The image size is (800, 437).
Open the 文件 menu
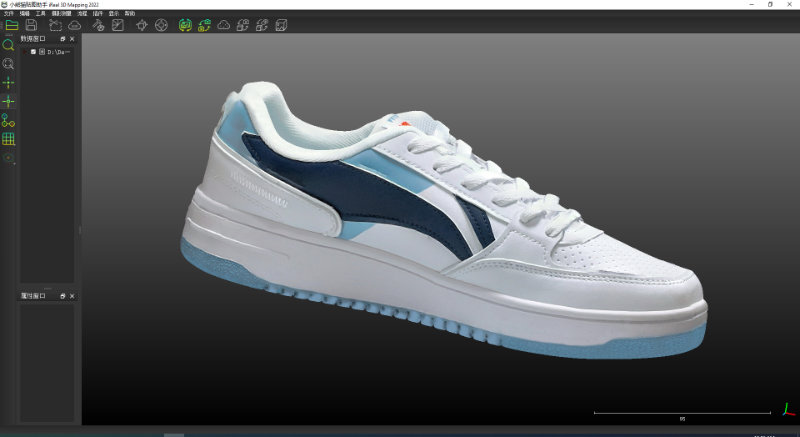(x=9, y=13)
